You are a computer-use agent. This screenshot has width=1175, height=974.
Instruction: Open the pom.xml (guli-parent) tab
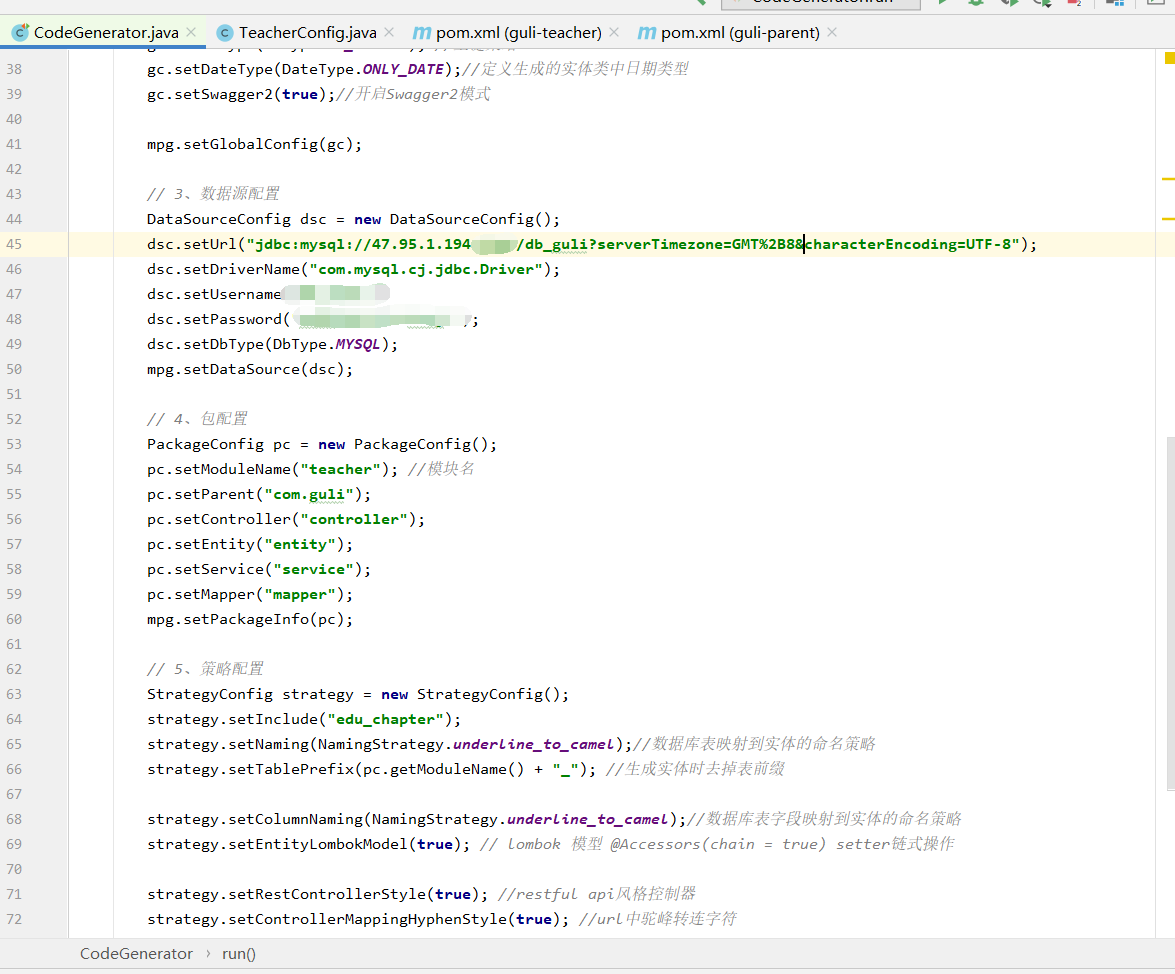[x=739, y=33]
